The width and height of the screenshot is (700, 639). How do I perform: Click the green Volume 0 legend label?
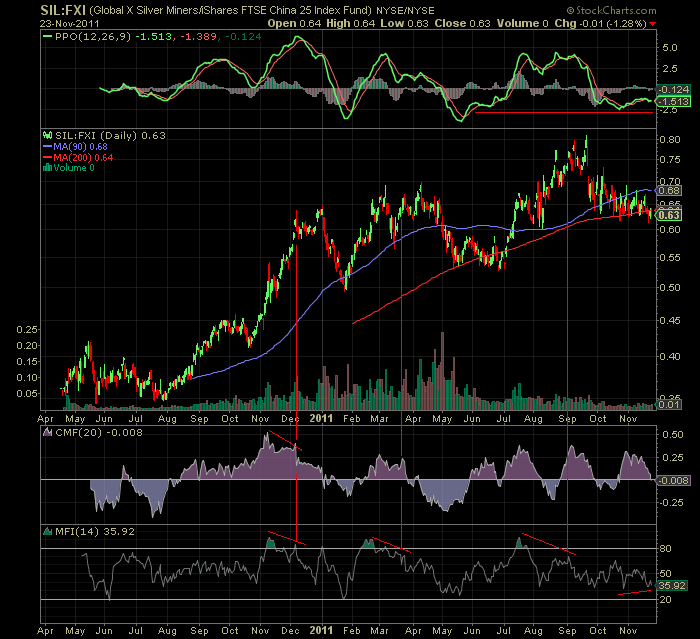pos(74,168)
